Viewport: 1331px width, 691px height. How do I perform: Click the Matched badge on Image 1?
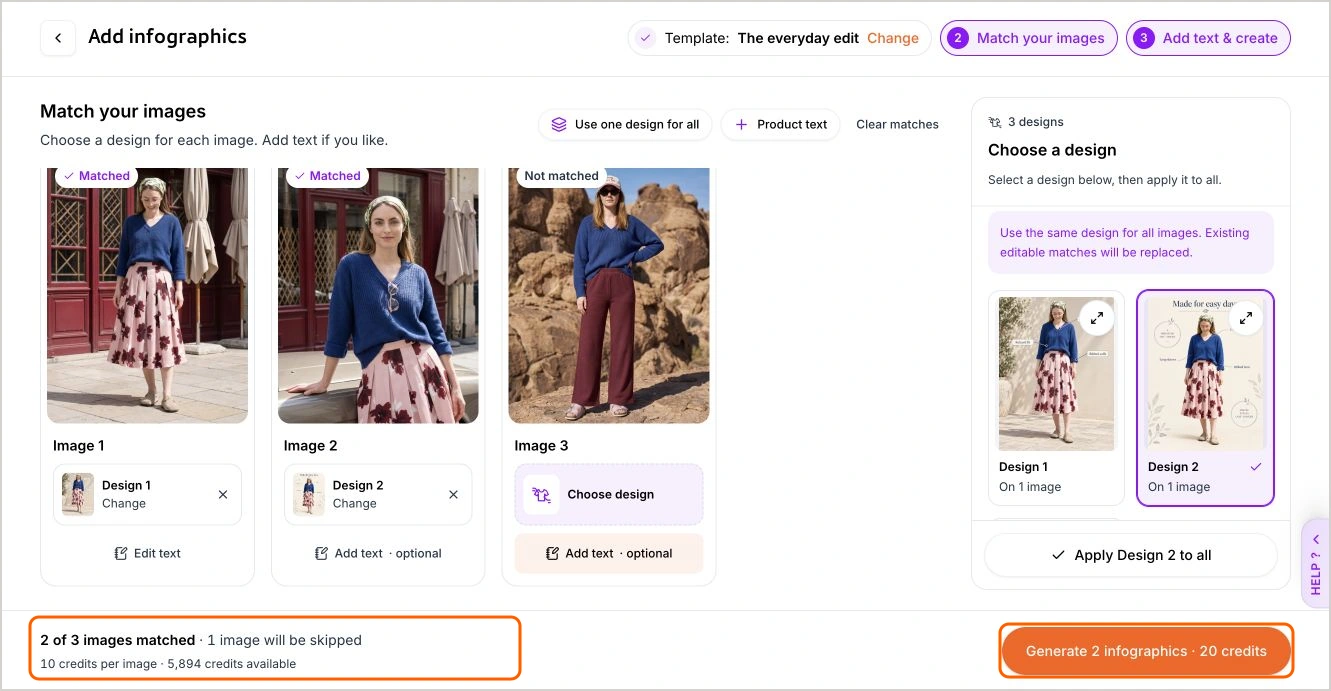[x=96, y=176]
